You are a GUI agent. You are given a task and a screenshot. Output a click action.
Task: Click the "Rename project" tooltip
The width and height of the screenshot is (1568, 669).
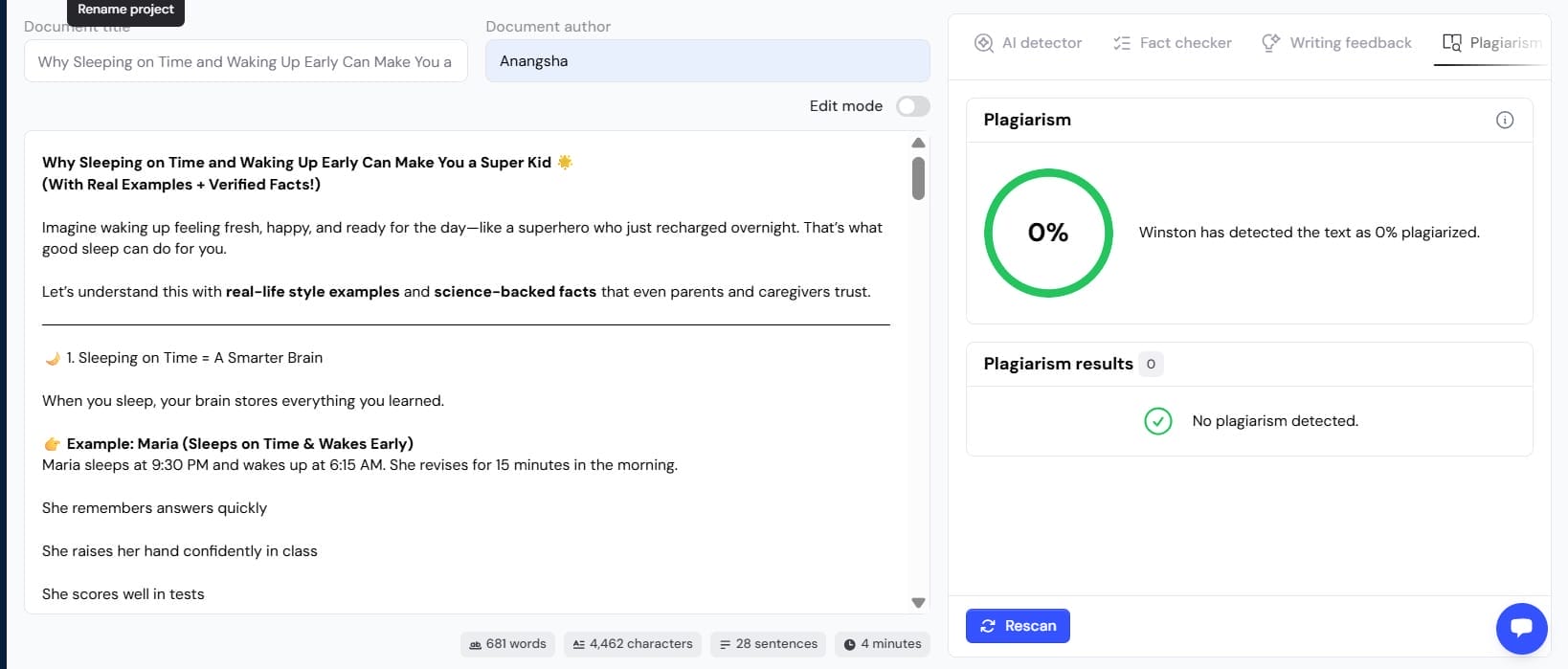(126, 11)
